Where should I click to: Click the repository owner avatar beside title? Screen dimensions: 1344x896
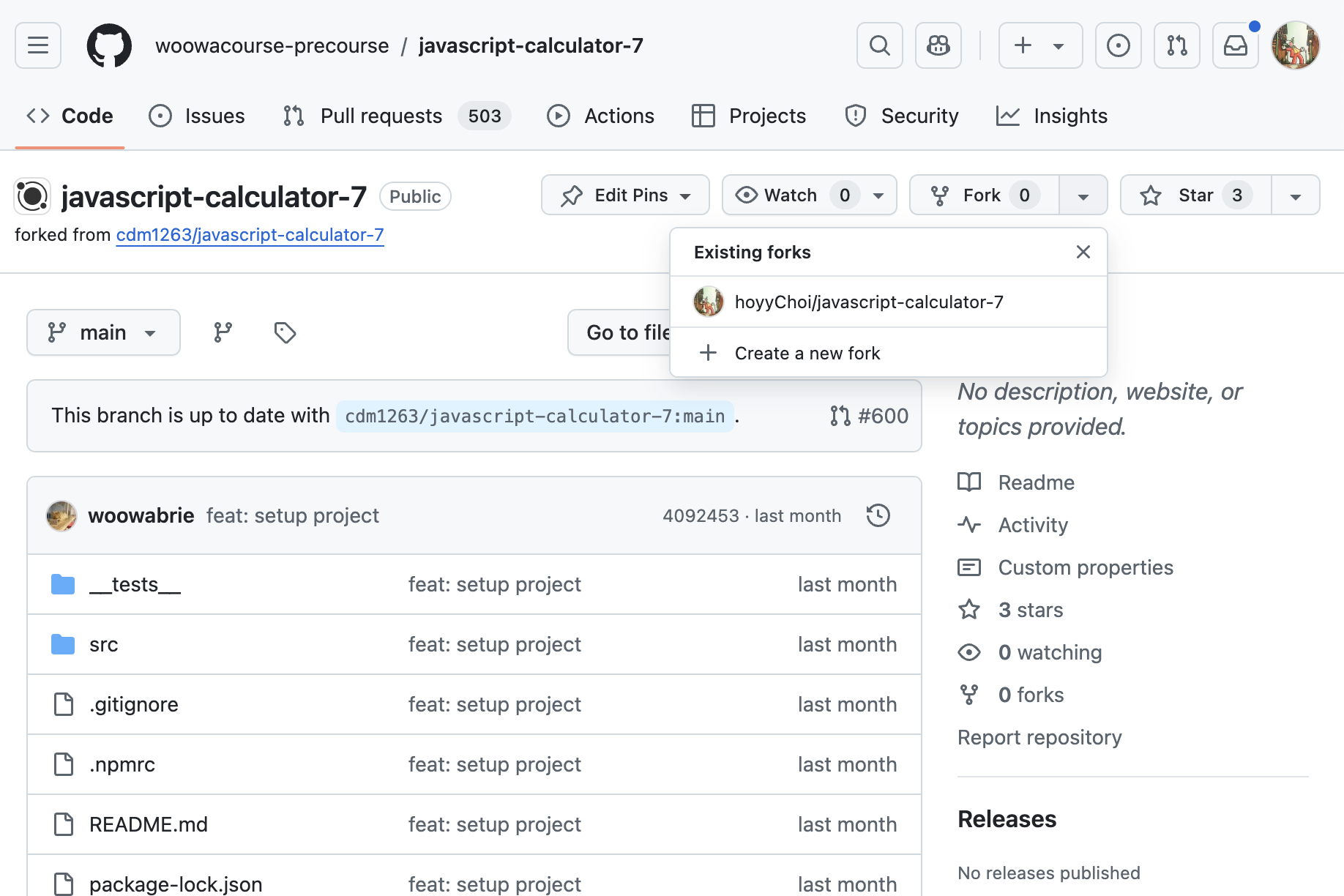[x=32, y=196]
